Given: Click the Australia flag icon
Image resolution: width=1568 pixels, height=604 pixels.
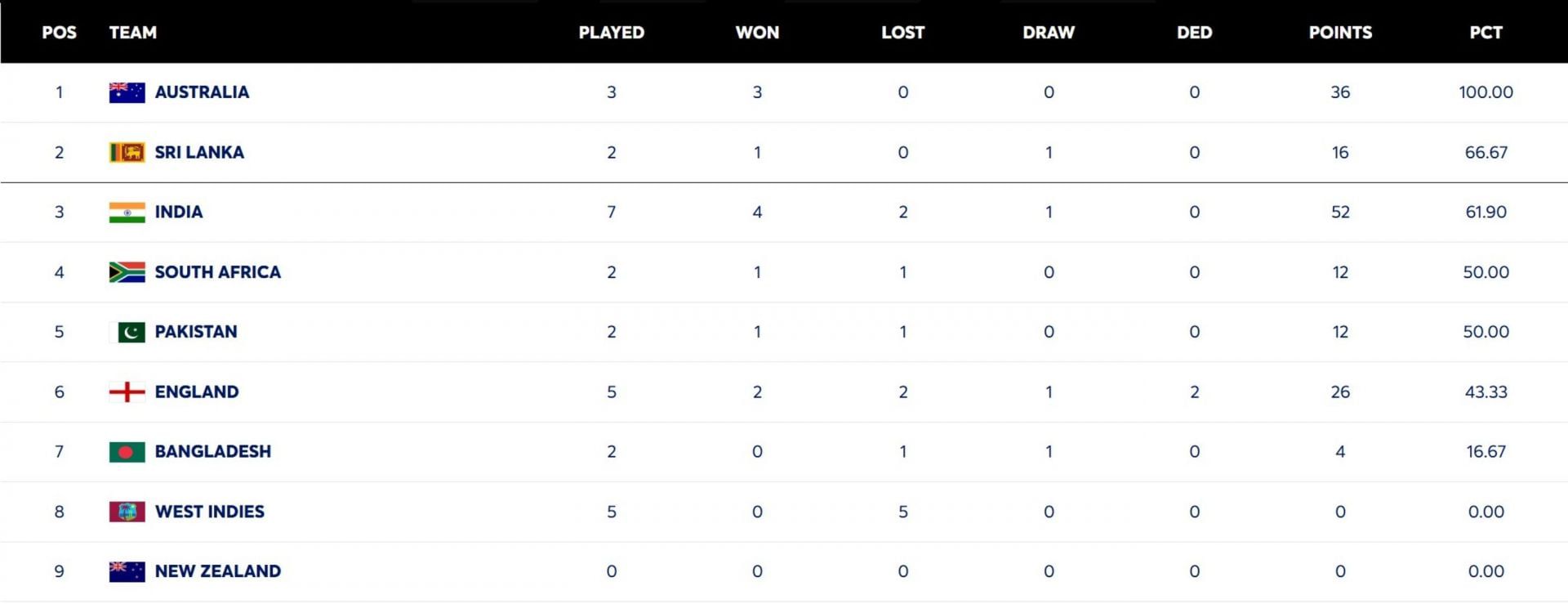Looking at the screenshot, I should click(x=127, y=92).
